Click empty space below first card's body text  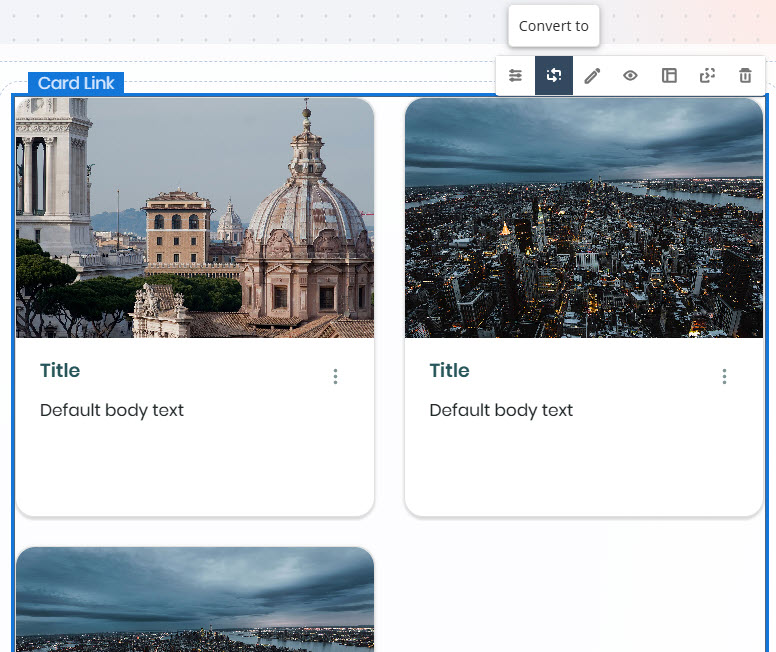tap(195, 470)
